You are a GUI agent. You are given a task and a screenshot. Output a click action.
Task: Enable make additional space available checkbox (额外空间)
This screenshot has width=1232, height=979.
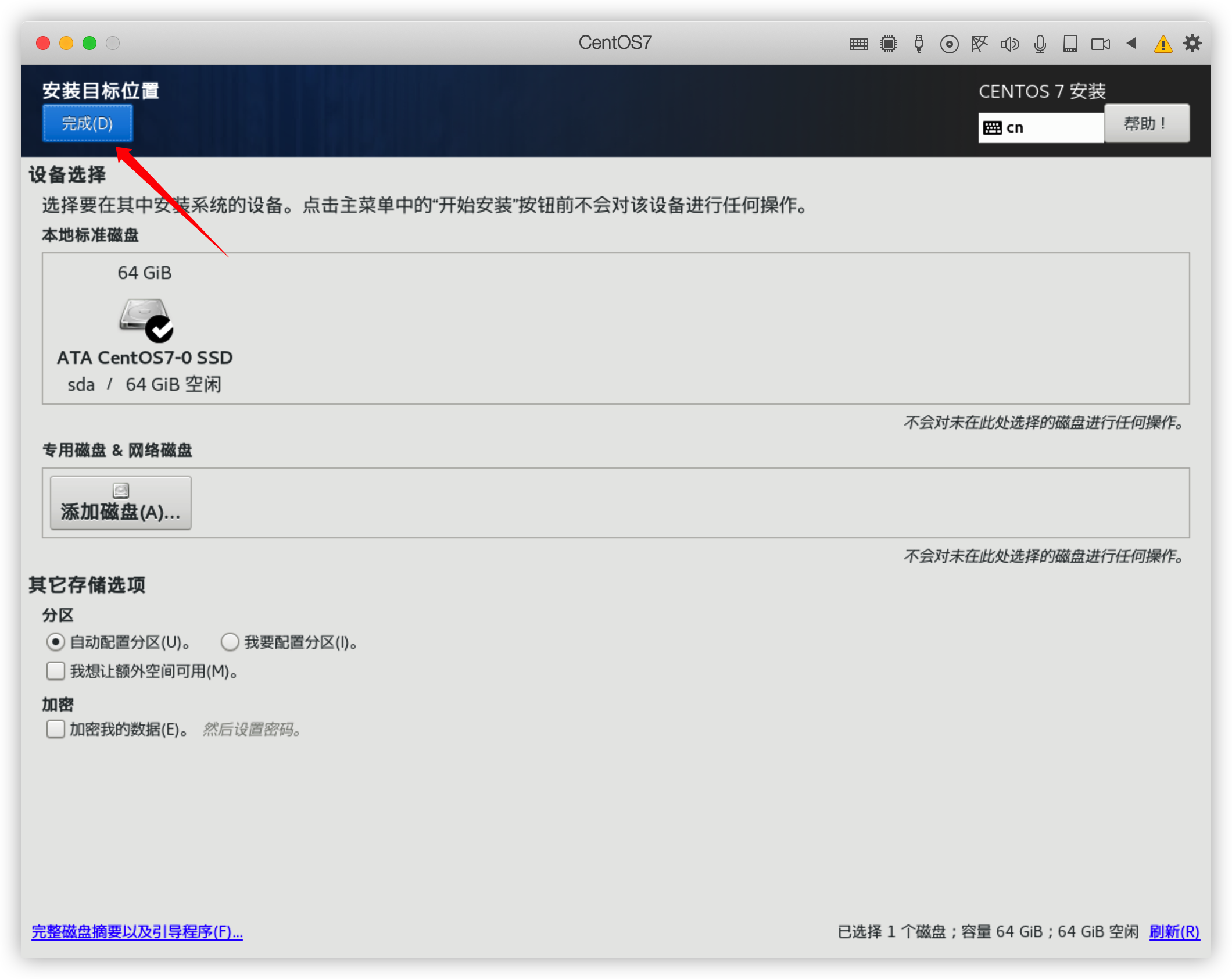click(x=56, y=671)
